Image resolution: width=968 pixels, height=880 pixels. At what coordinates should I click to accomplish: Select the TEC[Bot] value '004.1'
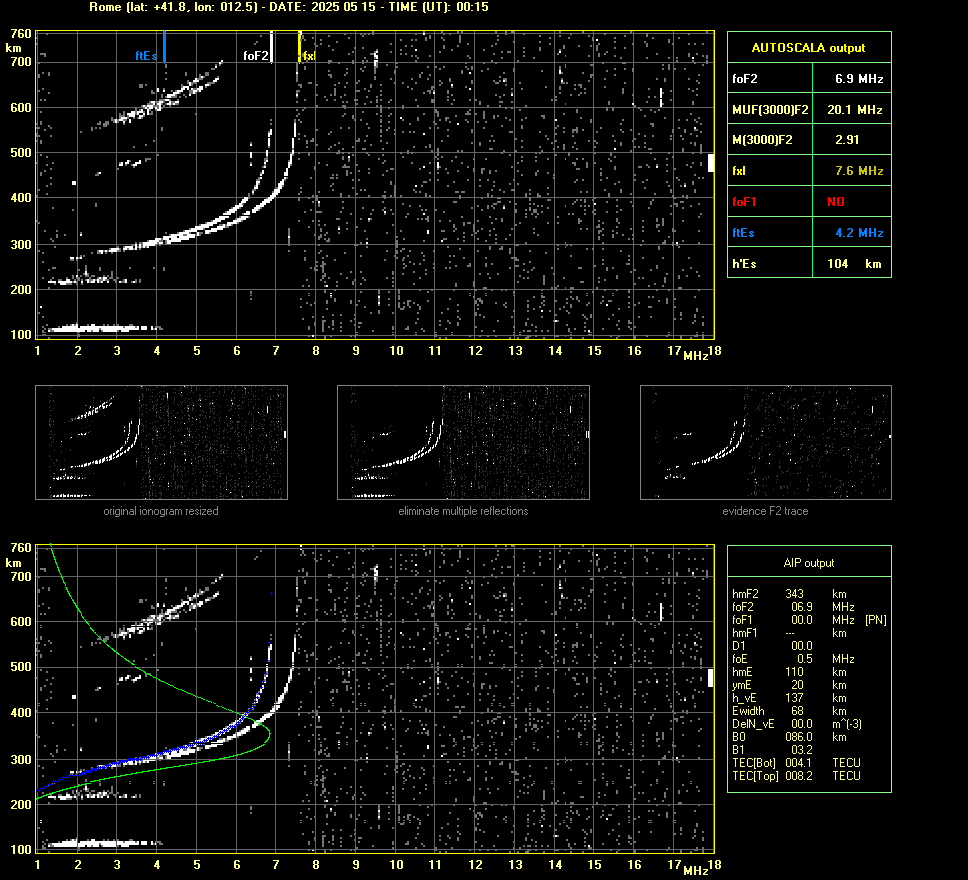pyautogui.click(x=798, y=763)
